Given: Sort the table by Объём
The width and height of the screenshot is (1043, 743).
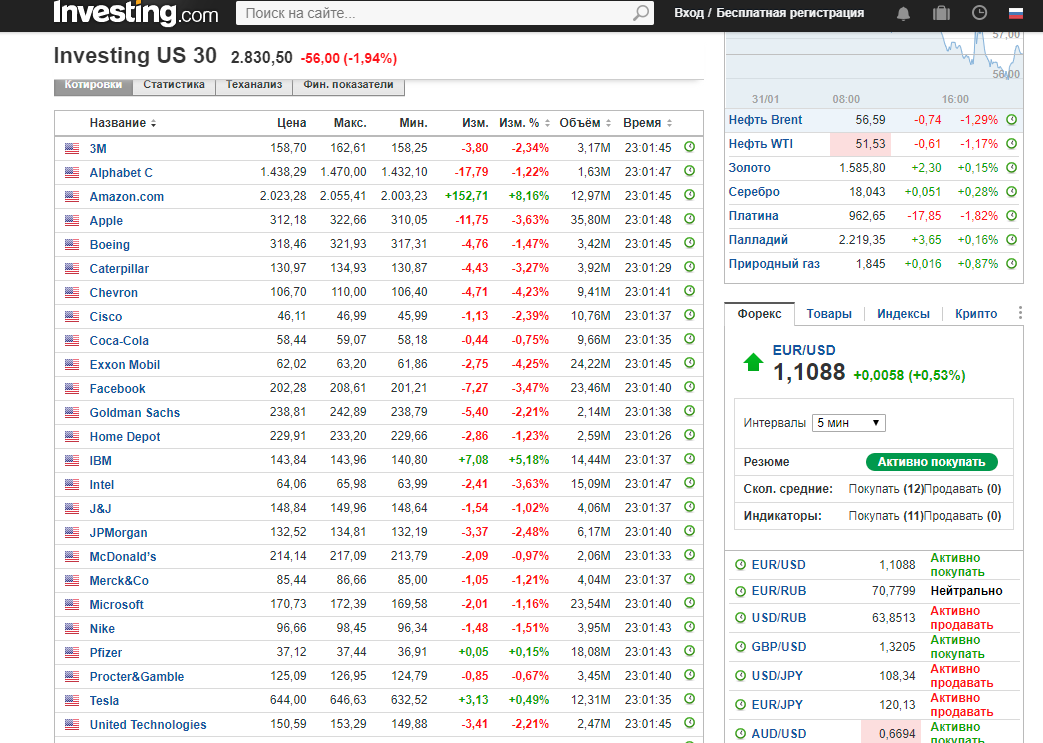Looking at the screenshot, I should pyautogui.click(x=585, y=123).
